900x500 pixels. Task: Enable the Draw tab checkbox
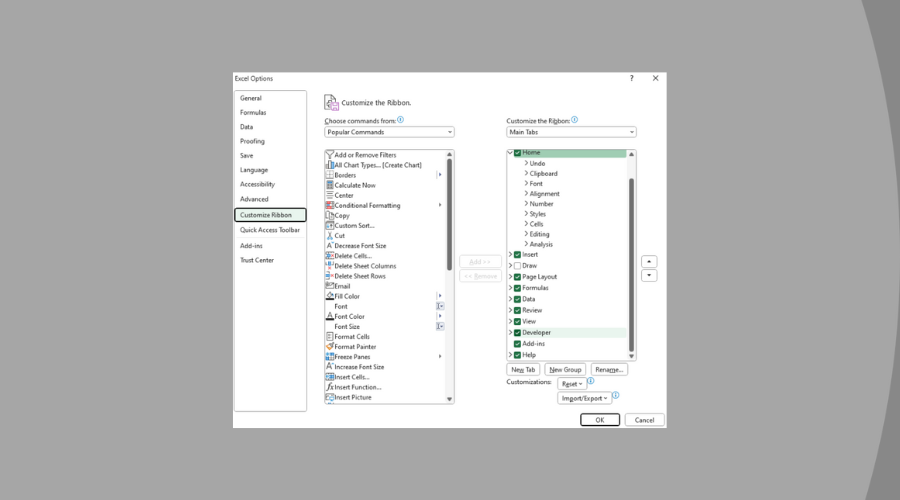(x=517, y=266)
